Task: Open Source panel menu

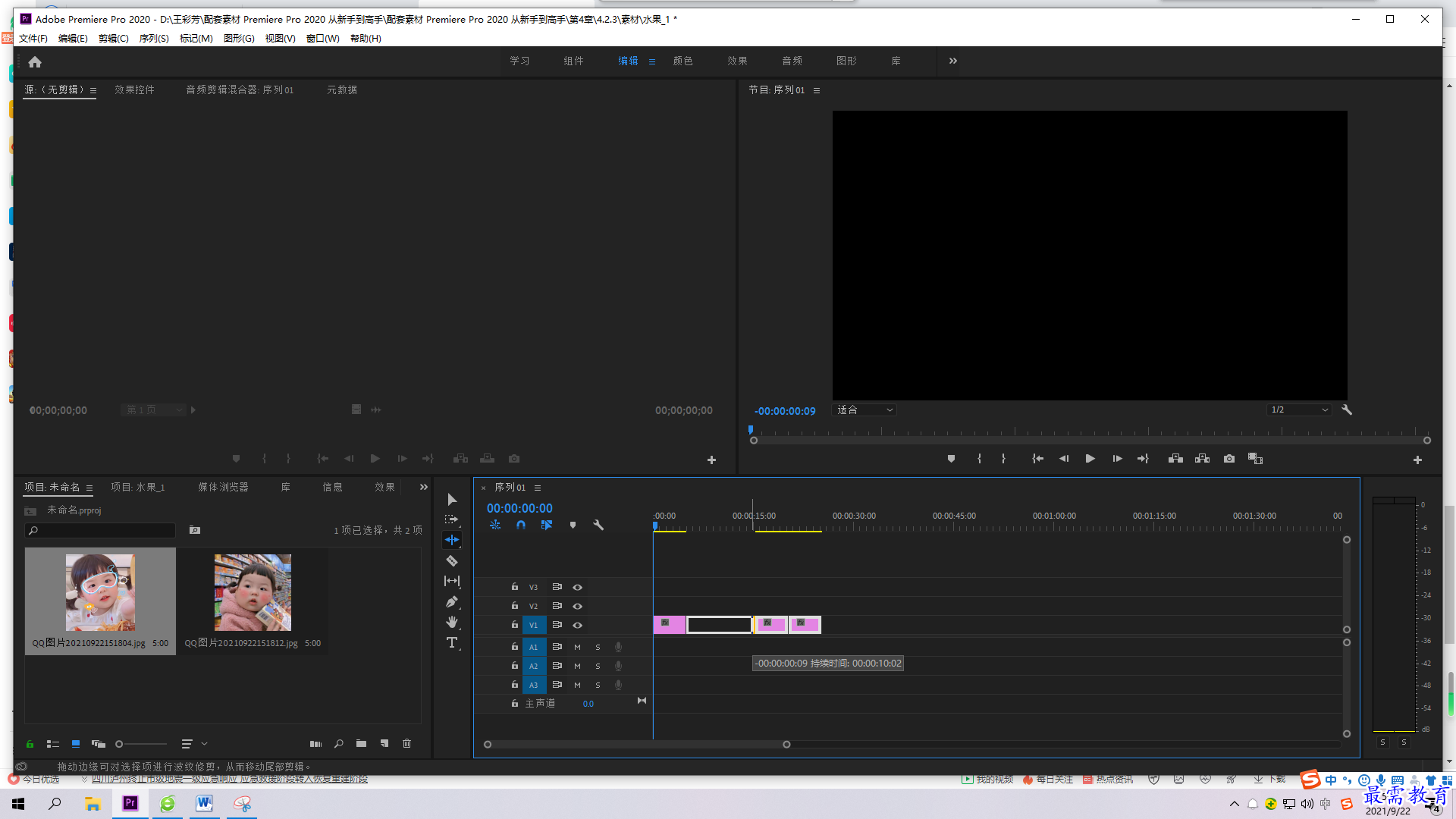Action: pyautogui.click(x=93, y=90)
